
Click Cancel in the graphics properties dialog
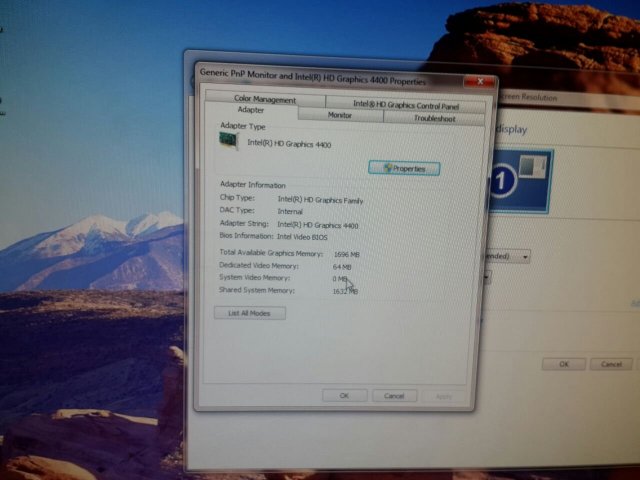click(x=394, y=396)
